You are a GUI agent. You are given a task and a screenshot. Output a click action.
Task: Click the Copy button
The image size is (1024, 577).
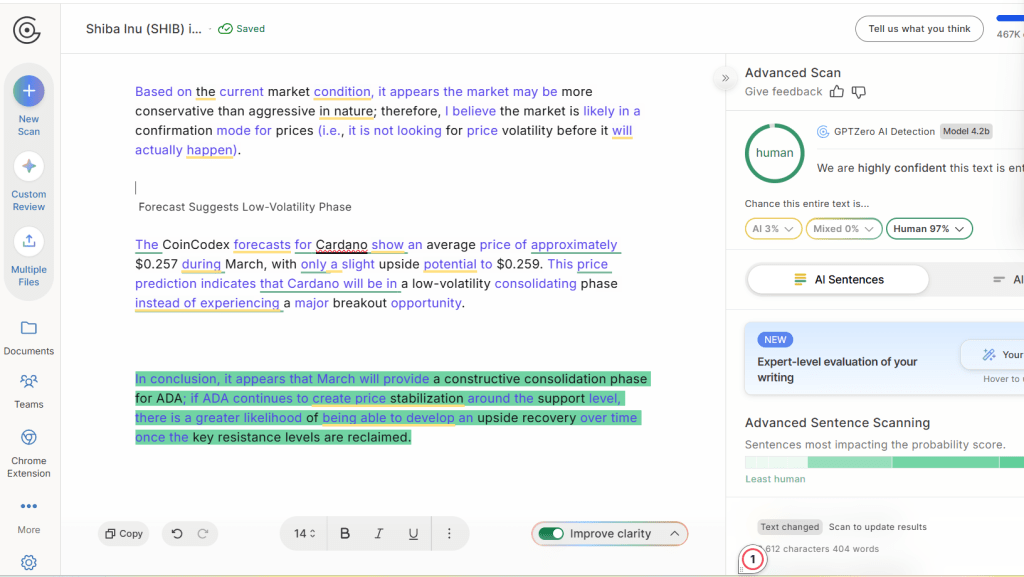pos(124,534)
